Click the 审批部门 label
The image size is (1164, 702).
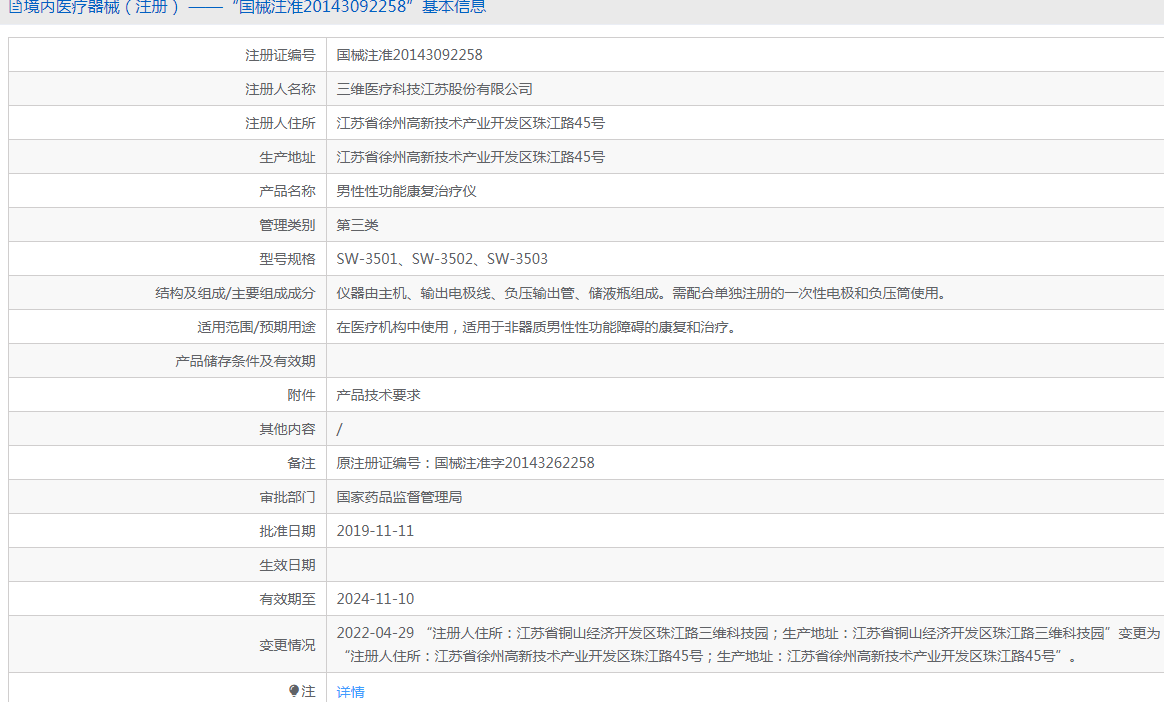(x=287, y=497)
